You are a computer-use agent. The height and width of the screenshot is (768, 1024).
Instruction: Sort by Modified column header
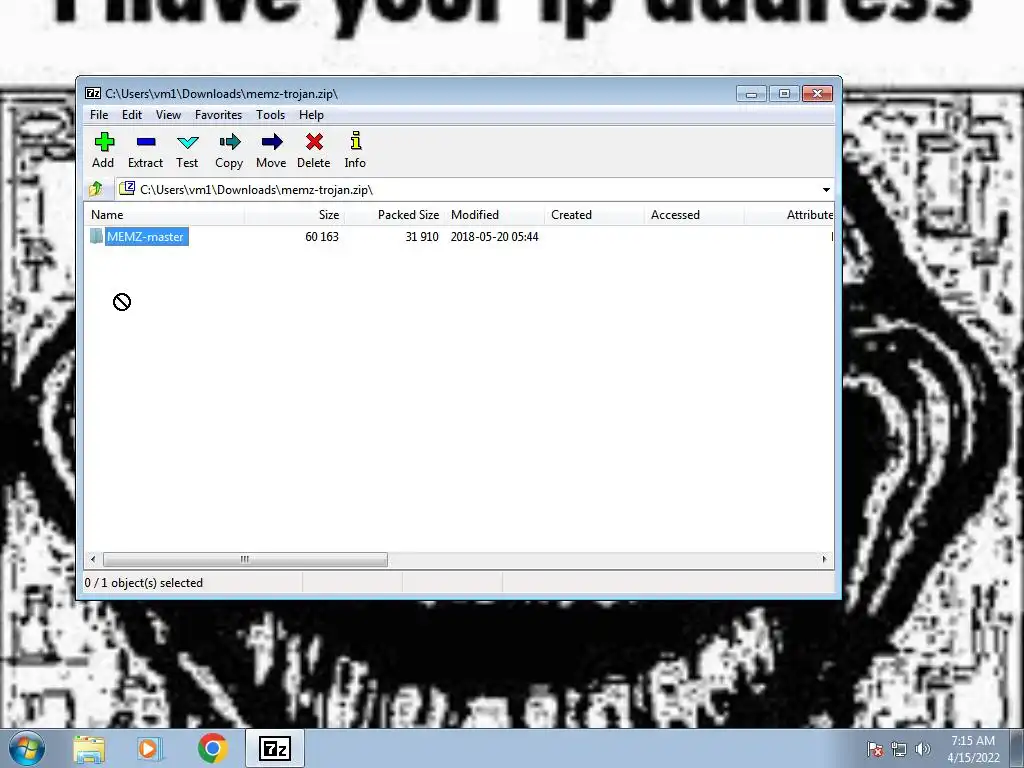point(494,215)
